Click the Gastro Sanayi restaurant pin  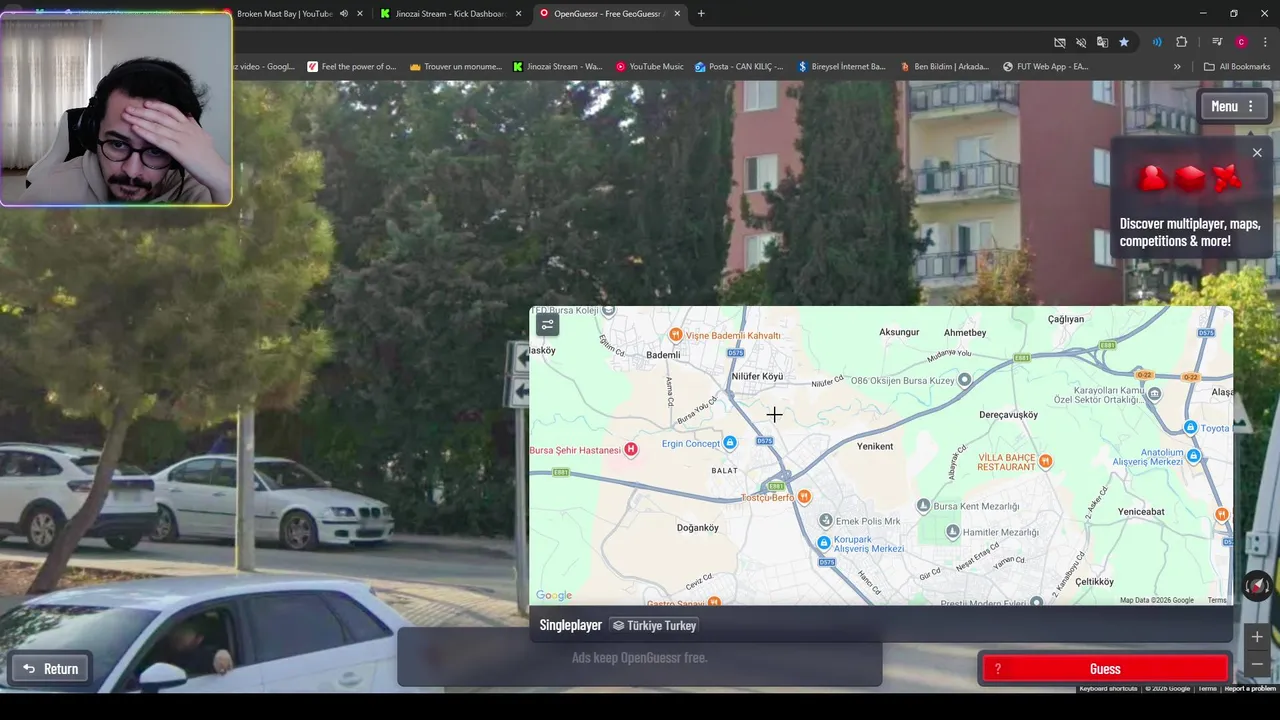click(x=713, y=602)
